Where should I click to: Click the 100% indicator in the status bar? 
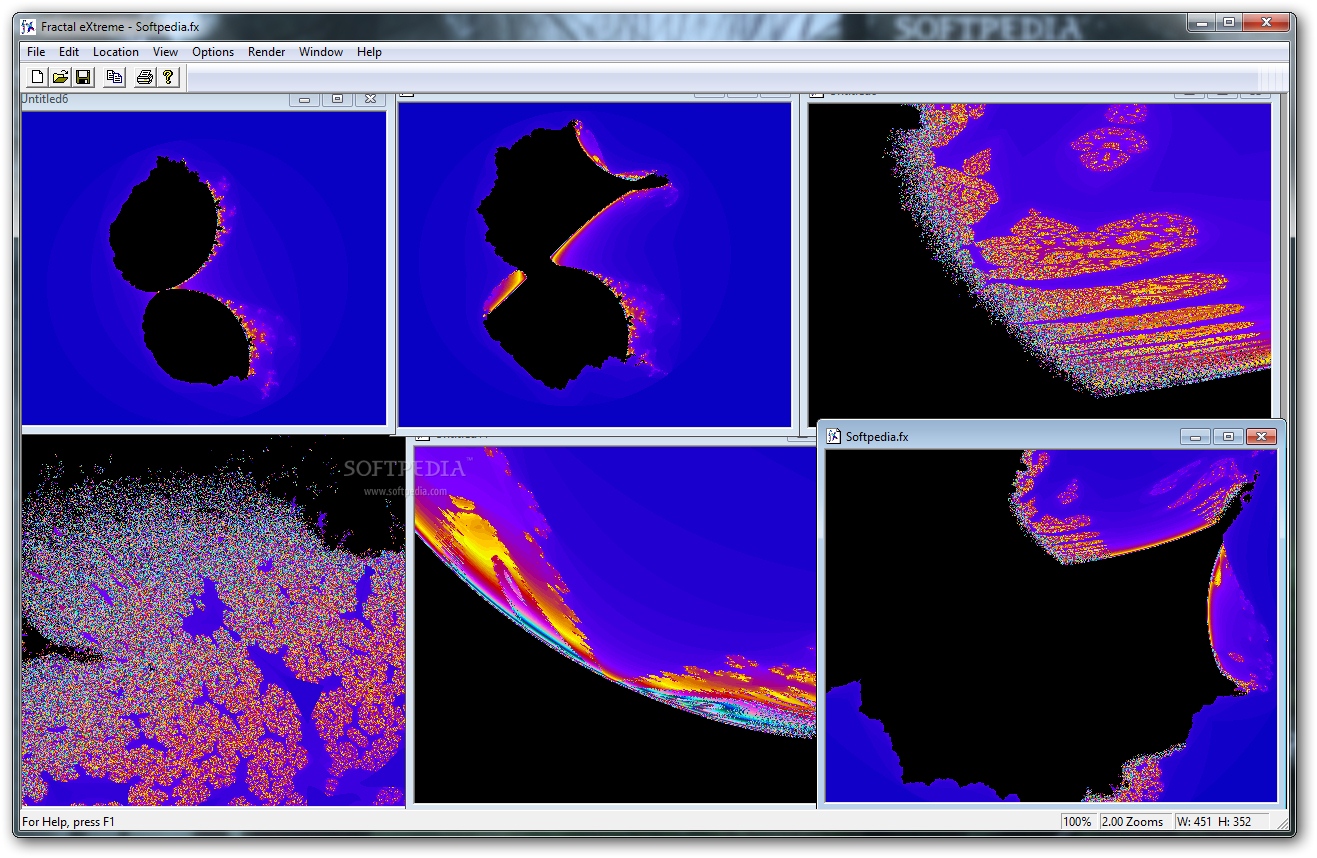pos(1077,822)
